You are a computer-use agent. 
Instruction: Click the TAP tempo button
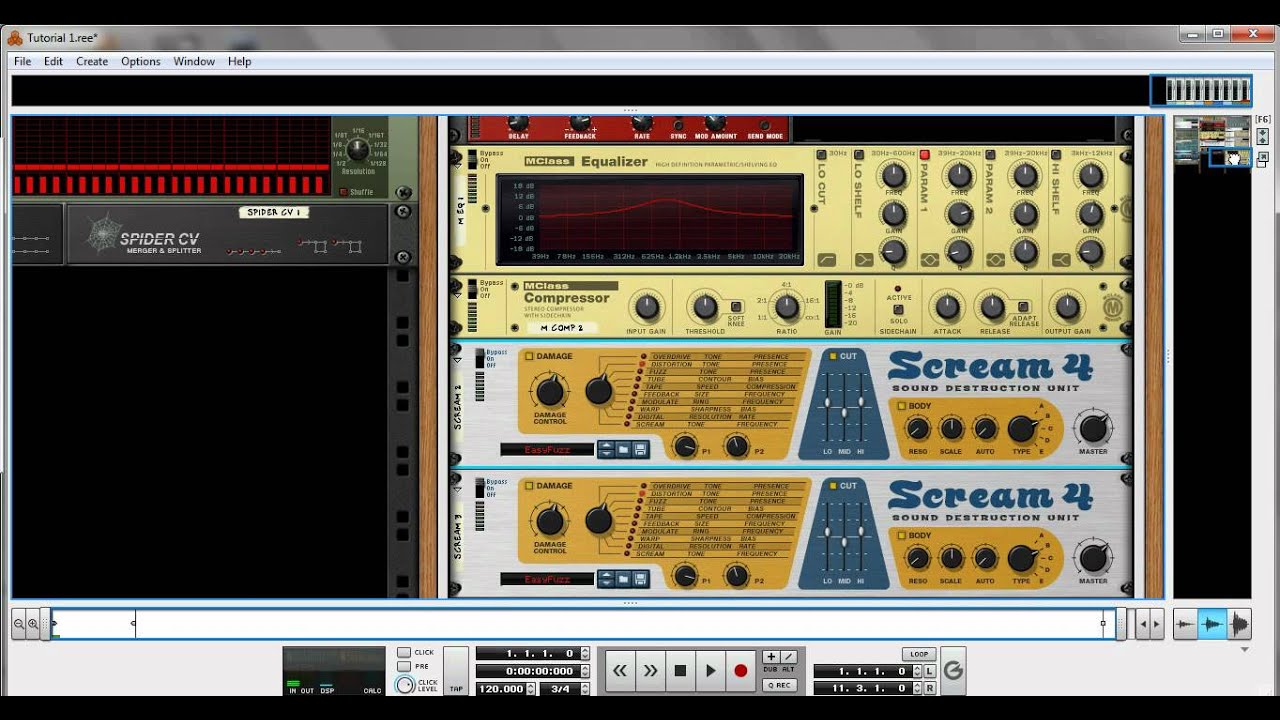pos(455,670)
